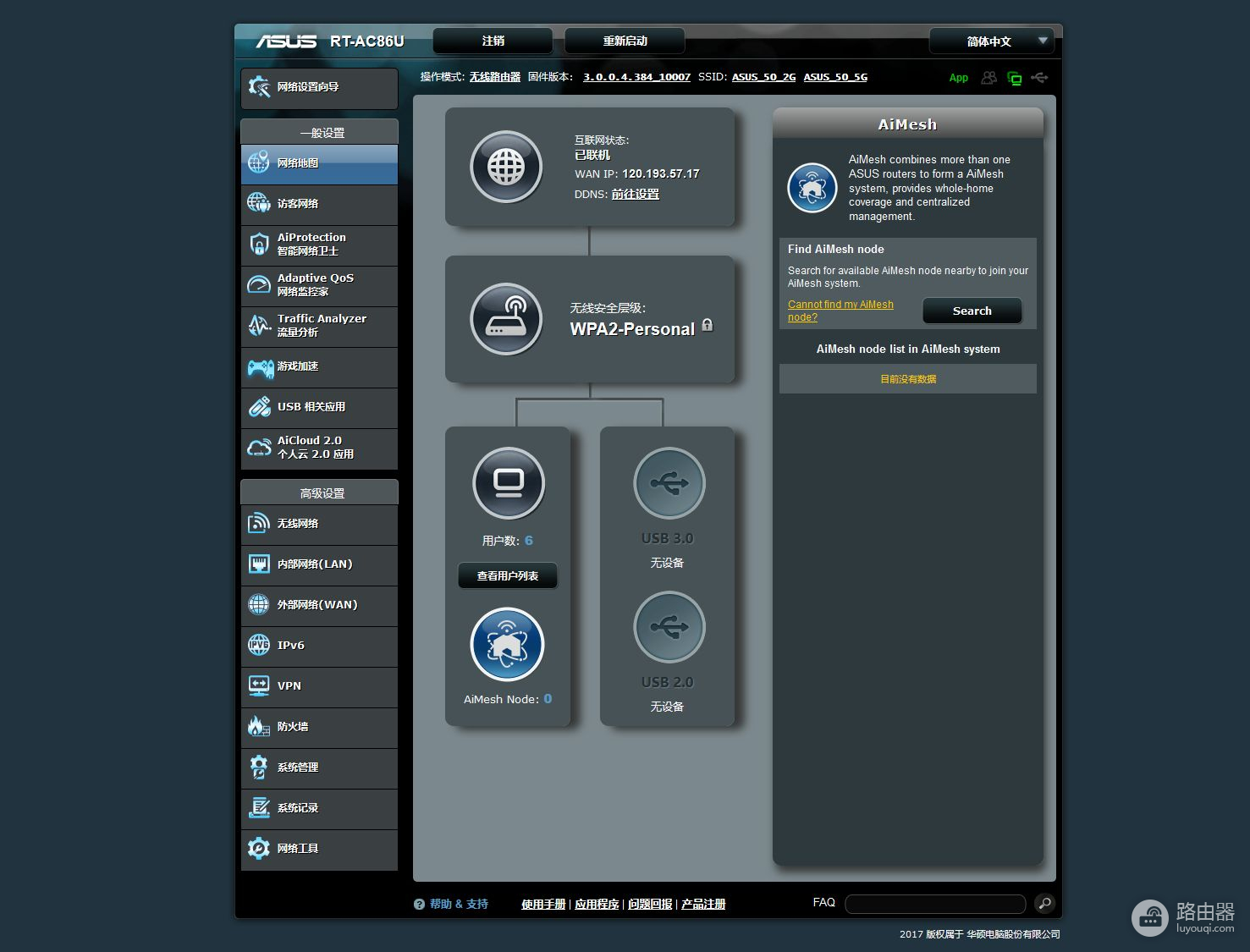Viewport: 1250px width, 952px height.
Task: Go to 无线网络 wireless settings
Action: pos(319,524)
